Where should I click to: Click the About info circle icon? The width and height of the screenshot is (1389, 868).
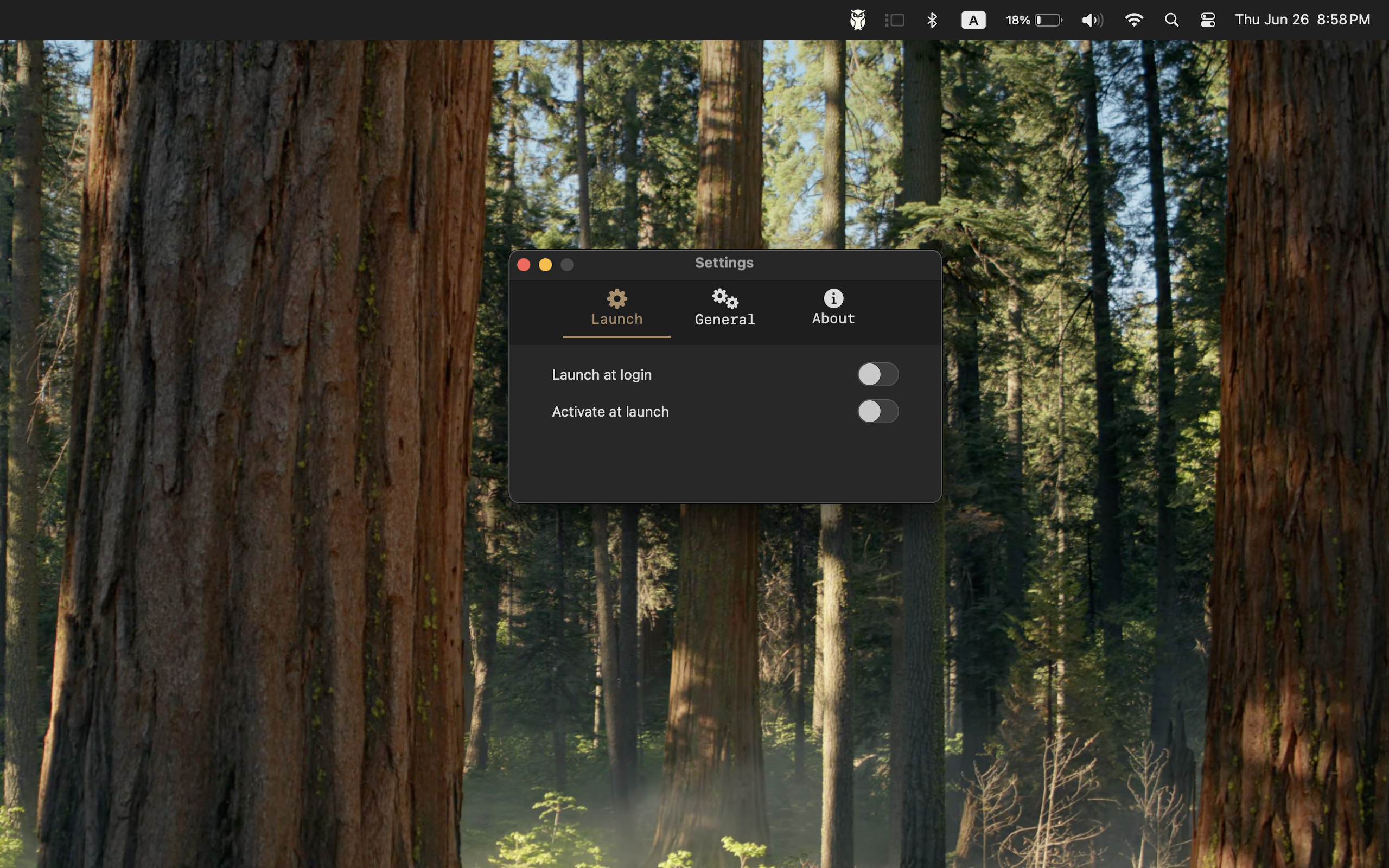pyautogui.click(x=833, y=298)
